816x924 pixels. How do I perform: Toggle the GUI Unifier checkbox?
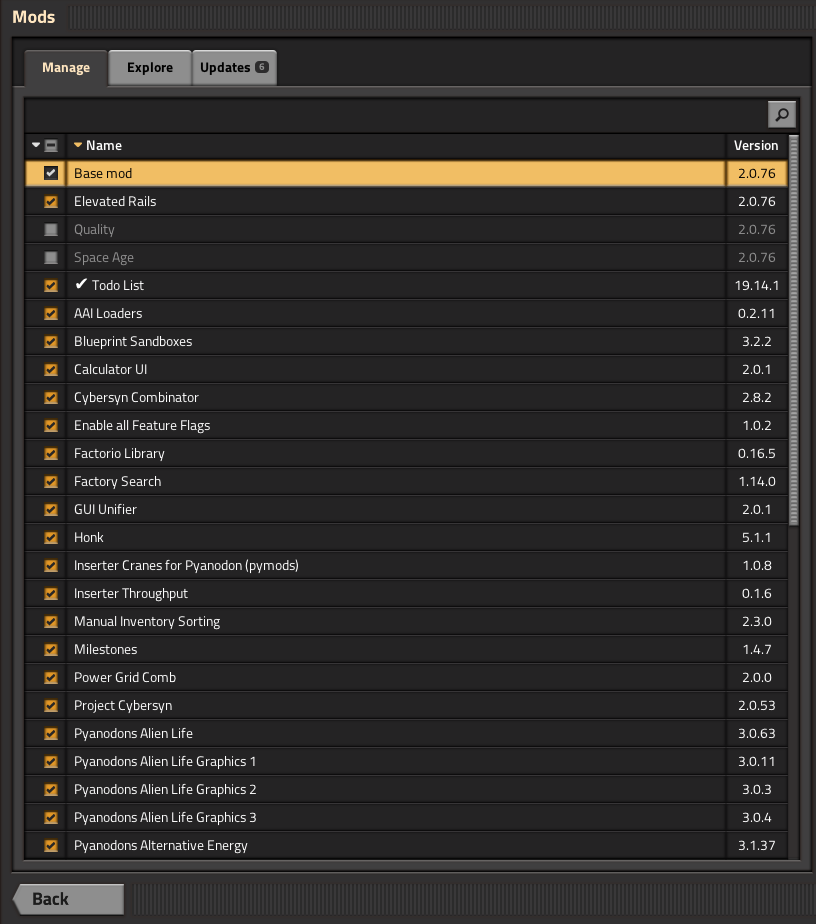(x=51, y=509)
